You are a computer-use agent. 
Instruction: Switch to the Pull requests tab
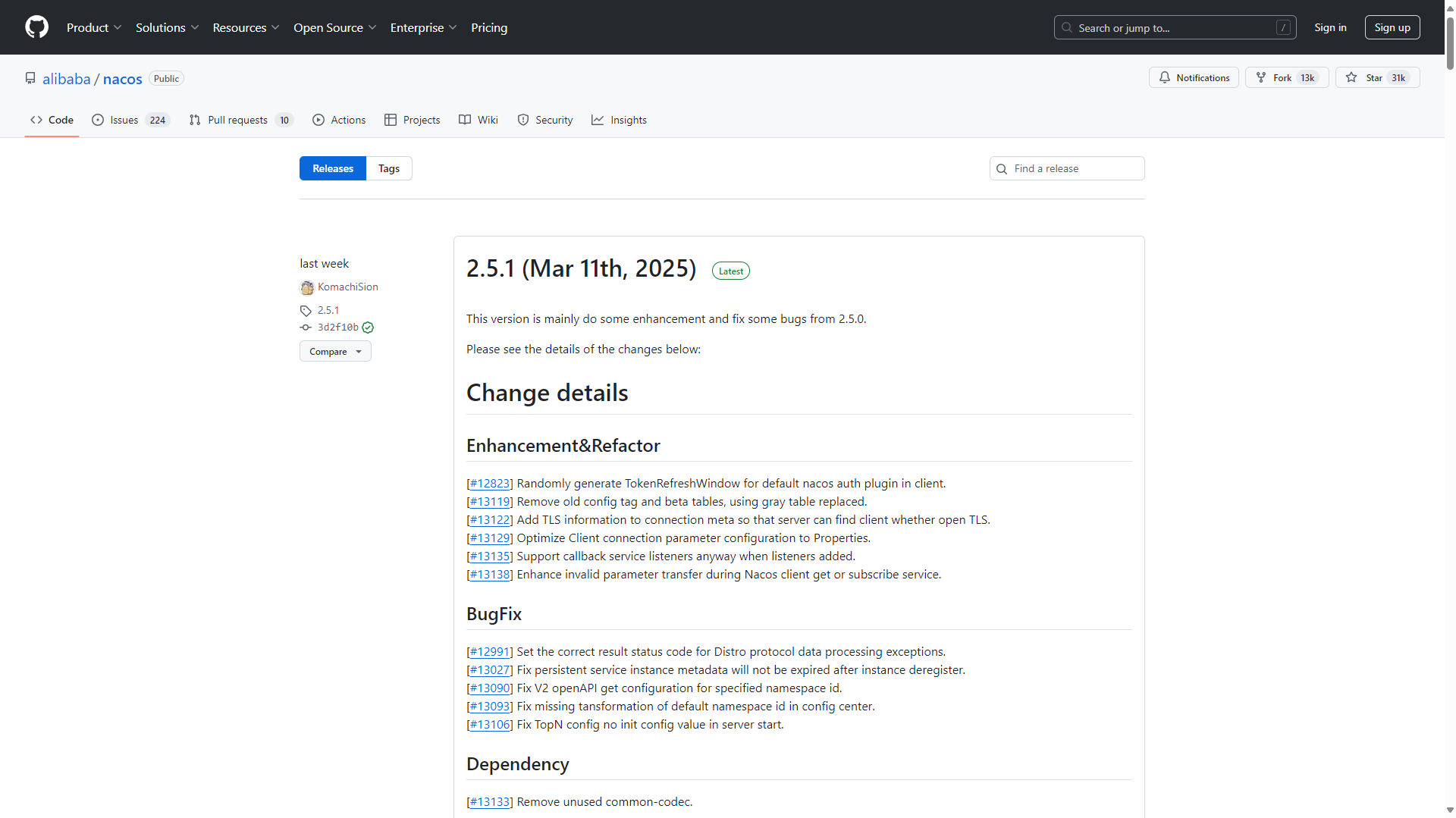pos(241,120)
